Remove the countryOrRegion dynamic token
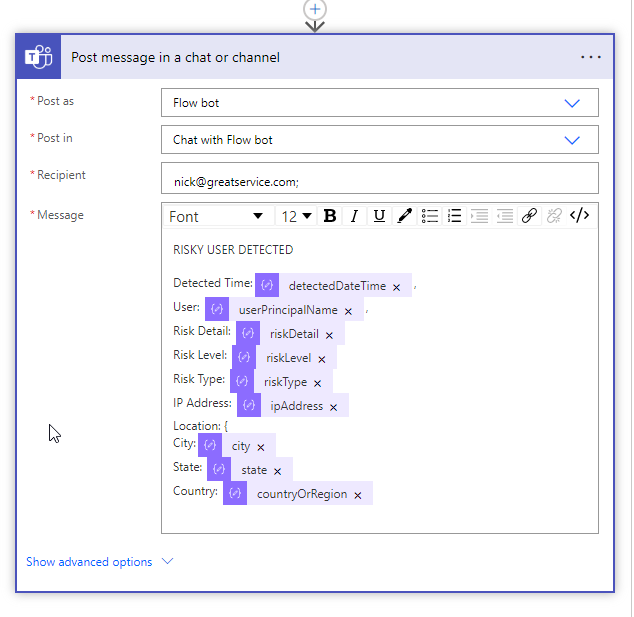Image resolution: width=634 pixels, height=617 pixels. tap(358, 495)
